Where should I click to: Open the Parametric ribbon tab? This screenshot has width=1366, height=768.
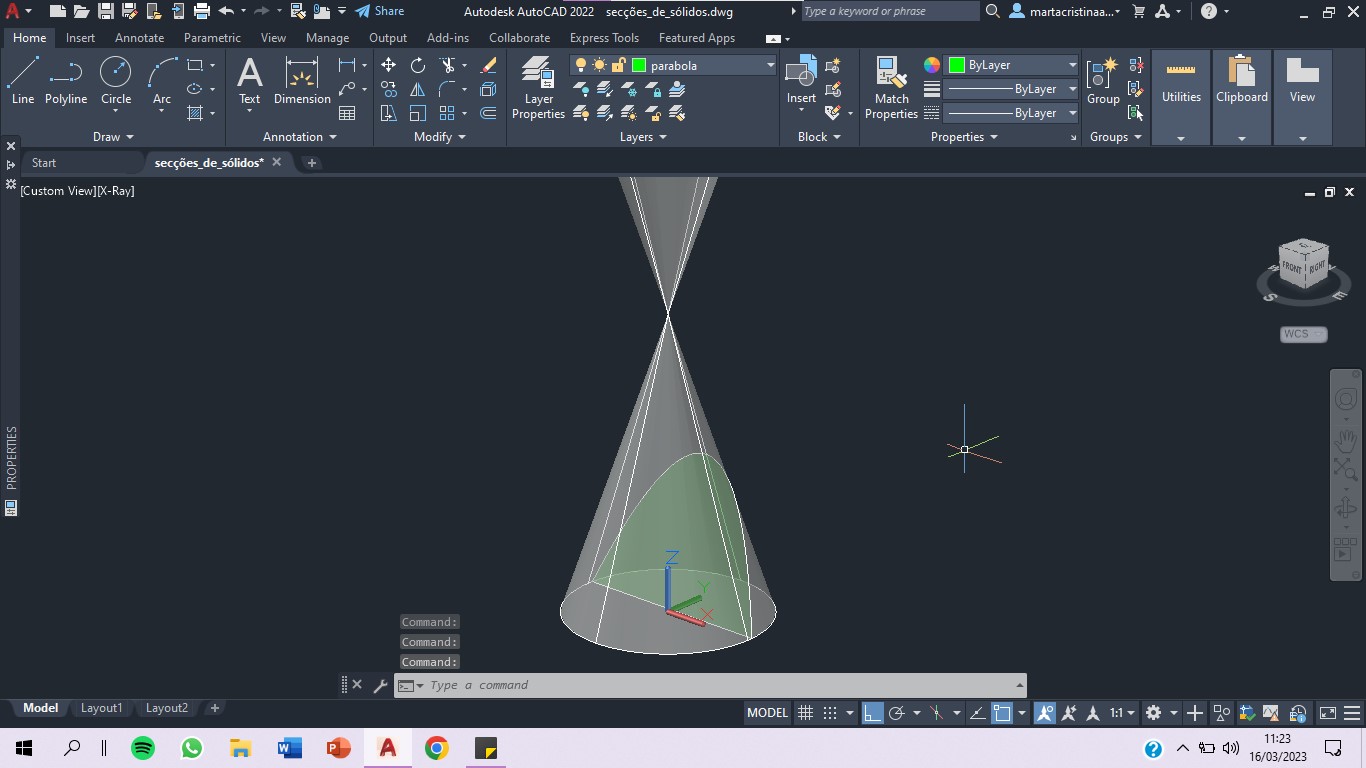pos(212,38)
